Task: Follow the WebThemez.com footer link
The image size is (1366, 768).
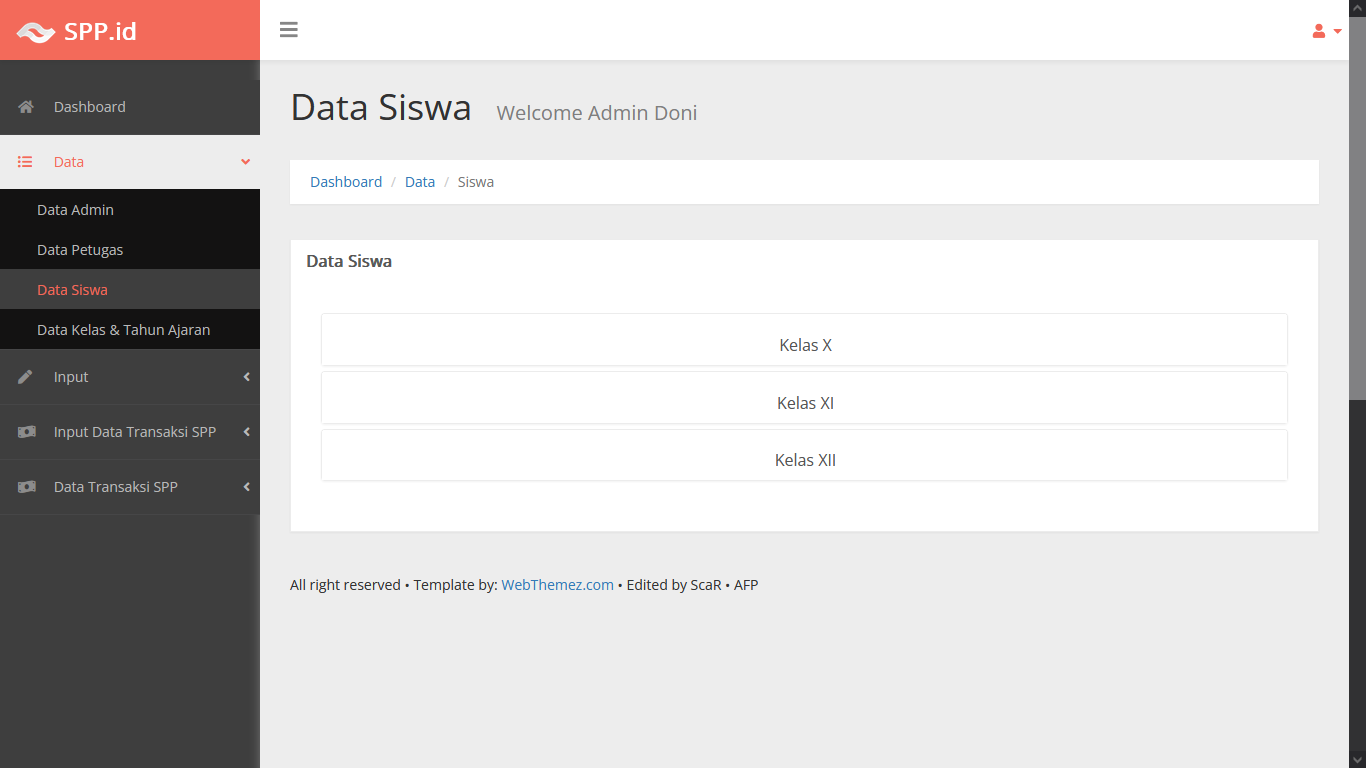Action: pyautogui.click(x=557, y=585)
